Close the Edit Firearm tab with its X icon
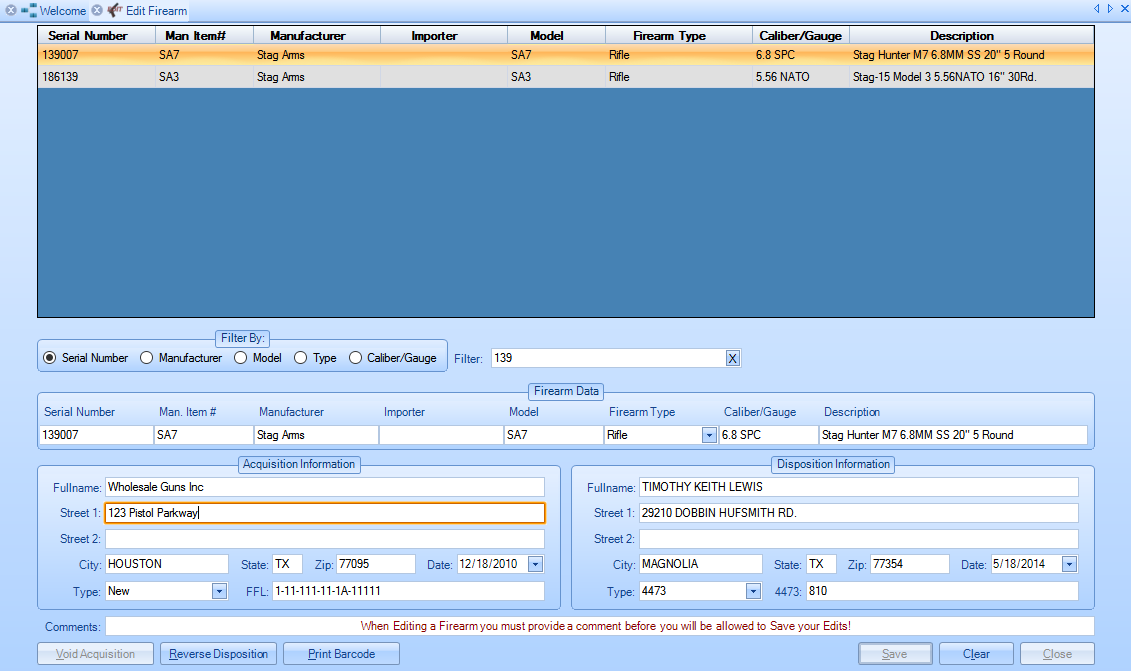 97,11
